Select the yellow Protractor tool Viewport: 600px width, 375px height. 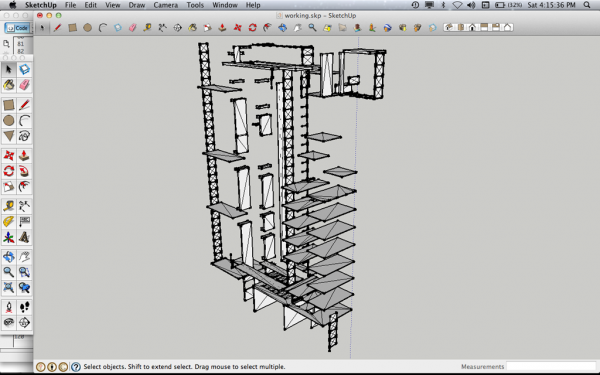click(x=9, y=222)
